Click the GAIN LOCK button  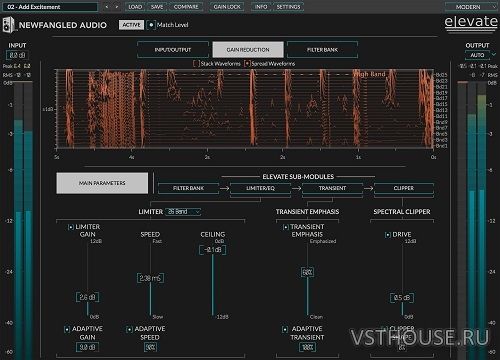(x=227, y=7)
